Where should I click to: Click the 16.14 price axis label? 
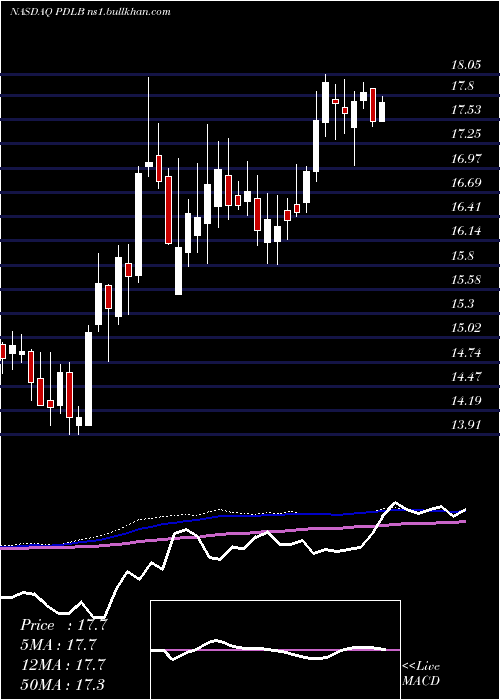(467, 231)
